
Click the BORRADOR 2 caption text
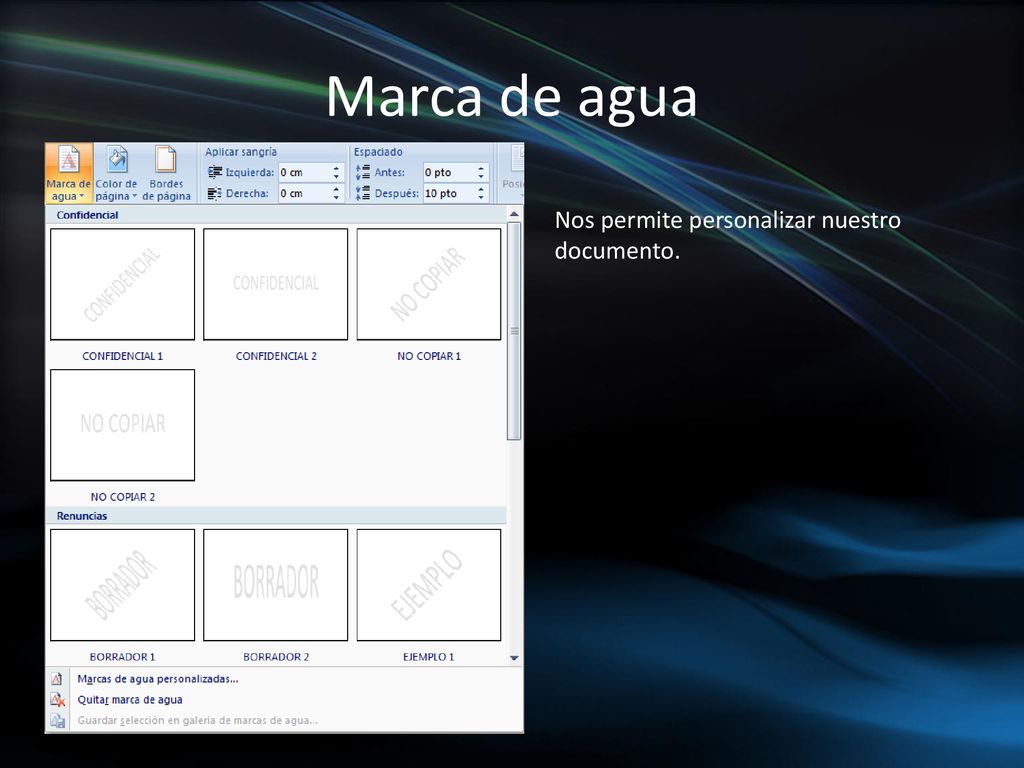276,657
